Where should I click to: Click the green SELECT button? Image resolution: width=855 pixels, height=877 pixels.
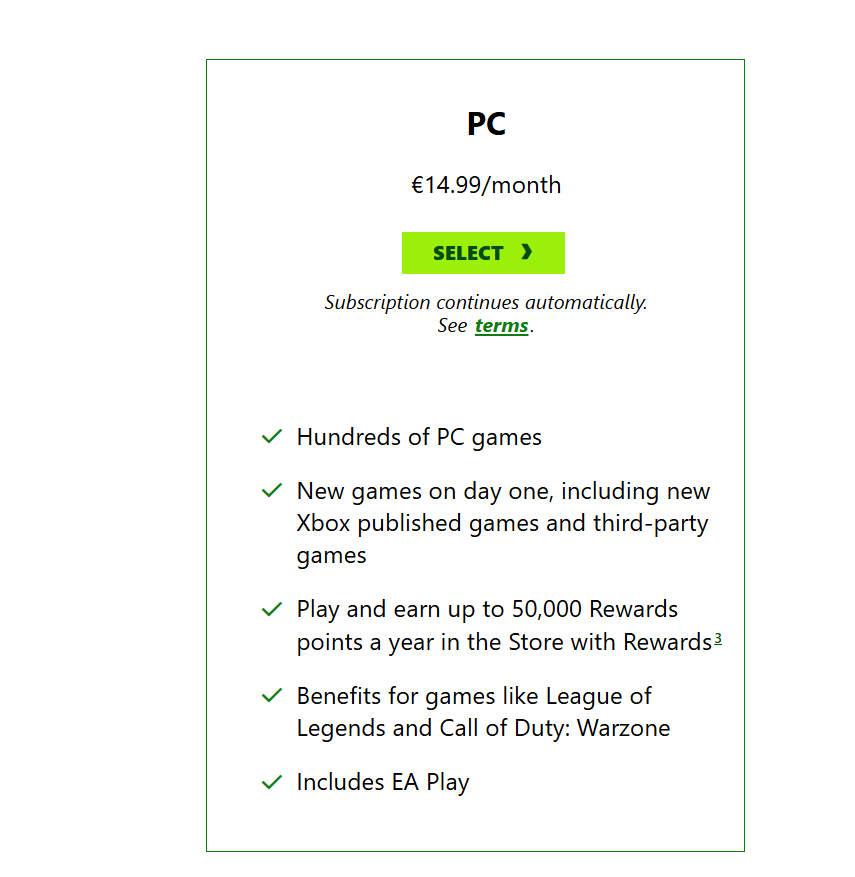(x=482, y=253)
